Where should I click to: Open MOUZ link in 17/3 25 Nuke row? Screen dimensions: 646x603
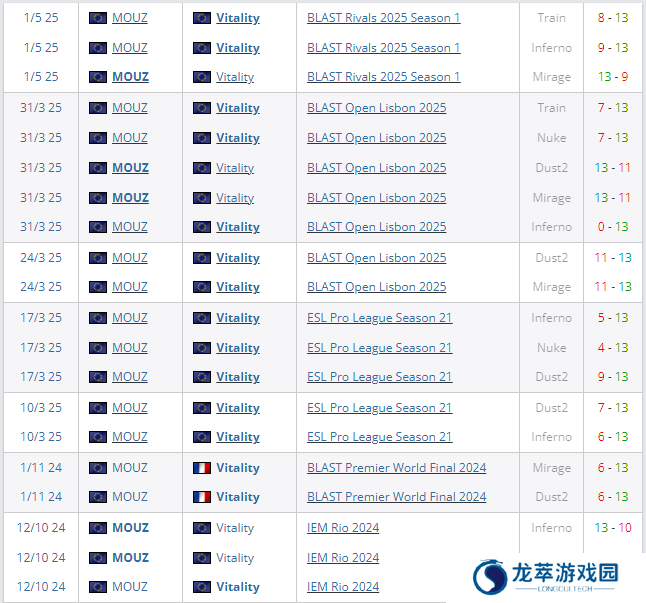pos(130,348)
